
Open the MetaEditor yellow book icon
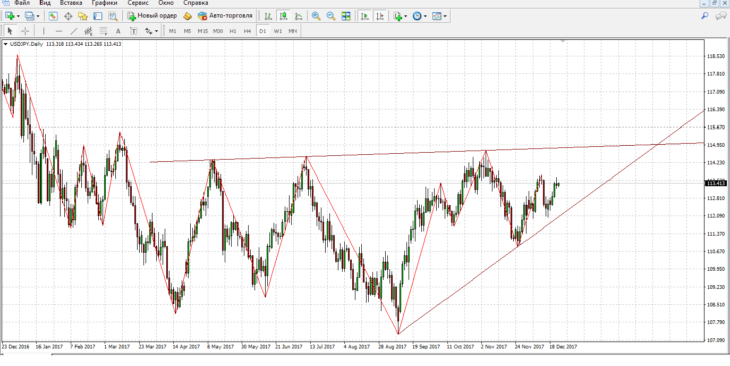[x=187, y=16]
